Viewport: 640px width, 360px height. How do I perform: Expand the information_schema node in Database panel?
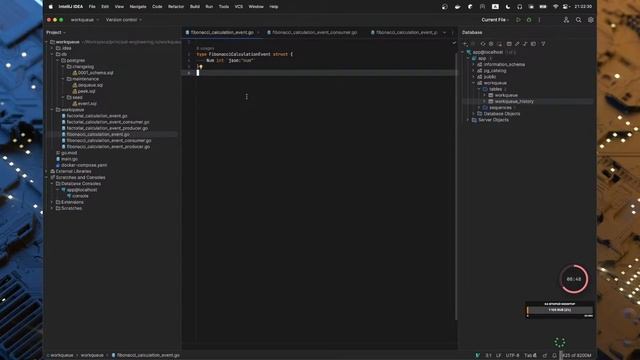pos(473,64)
